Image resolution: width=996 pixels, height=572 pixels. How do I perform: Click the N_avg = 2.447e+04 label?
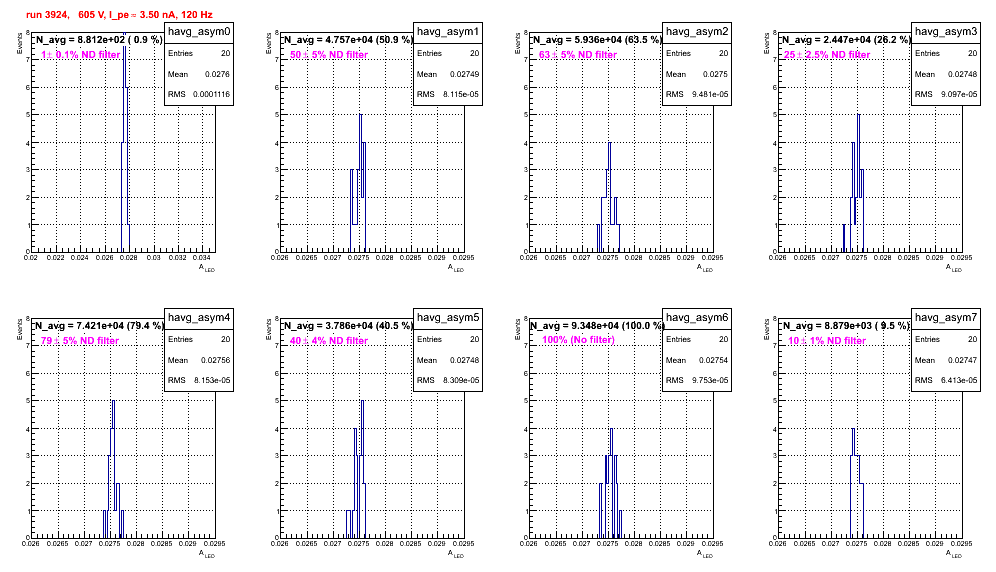(x=845, y=39)
